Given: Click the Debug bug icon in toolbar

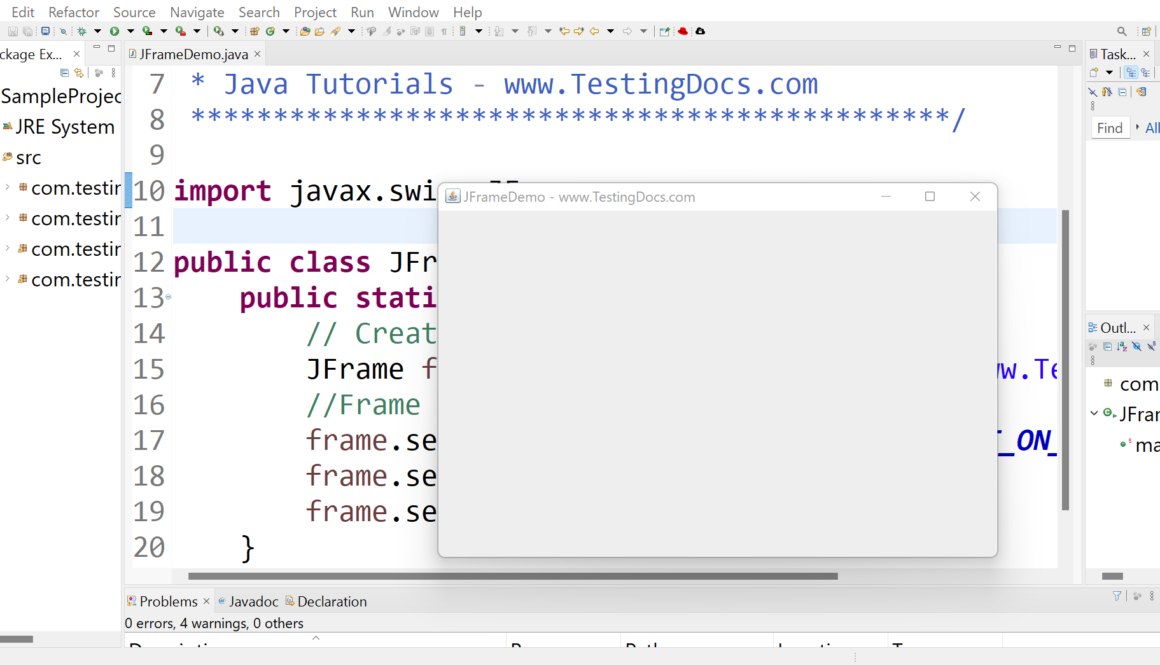Looking at the screenshot, I should coord(82,32).
